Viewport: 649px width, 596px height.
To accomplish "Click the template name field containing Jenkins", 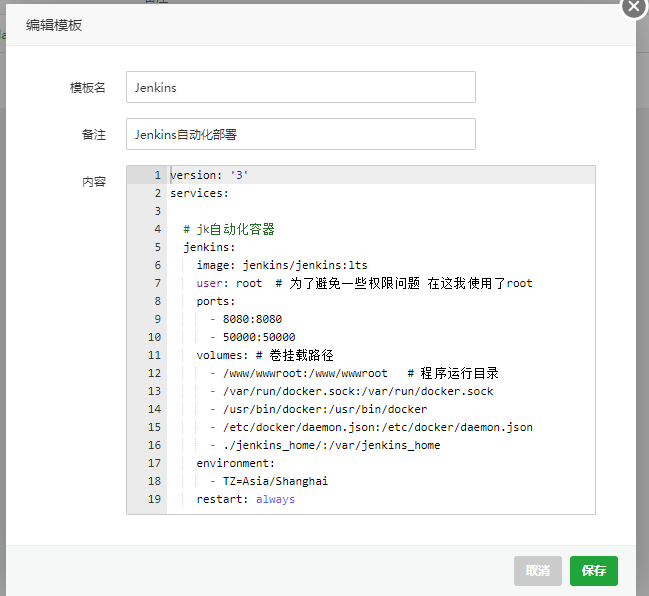I will point(301,87).
